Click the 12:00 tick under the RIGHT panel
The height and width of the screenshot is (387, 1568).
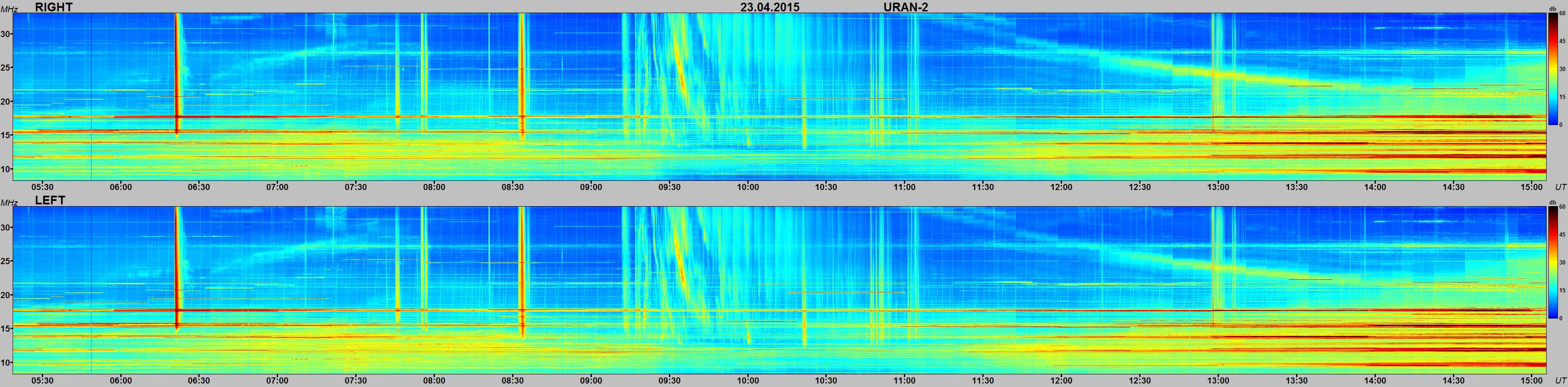1061,187
